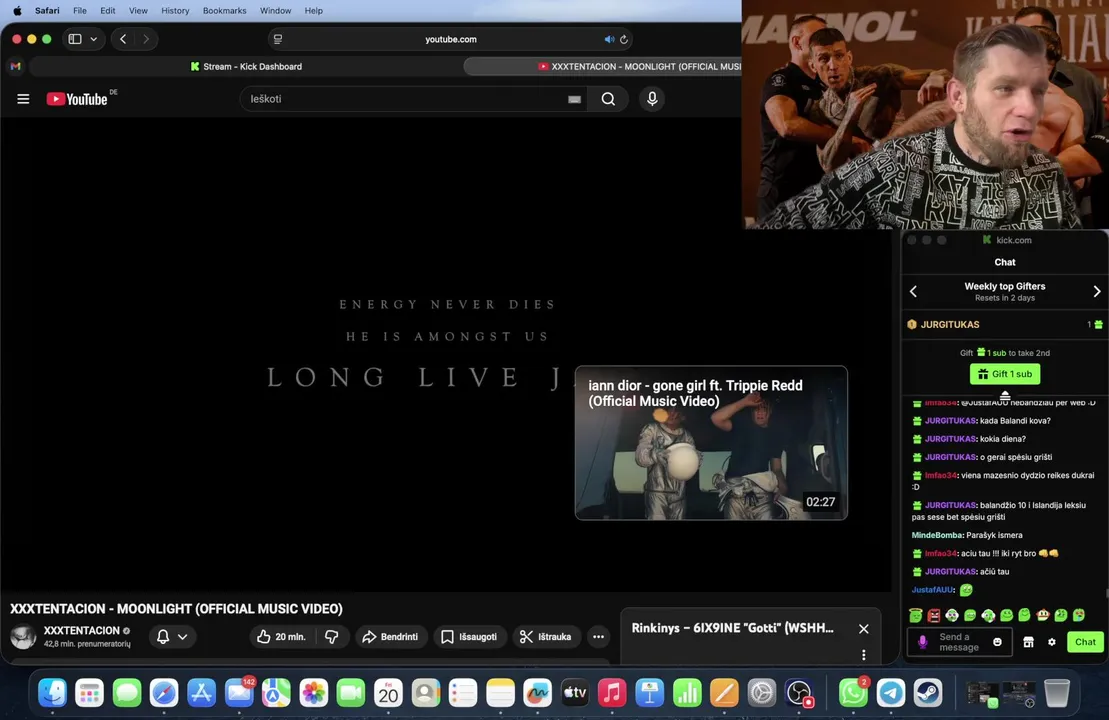The height and width of the screenshot is (720, 1109).
Task: Open the Bookmarks menu
Action: click(x=224, y=11)
